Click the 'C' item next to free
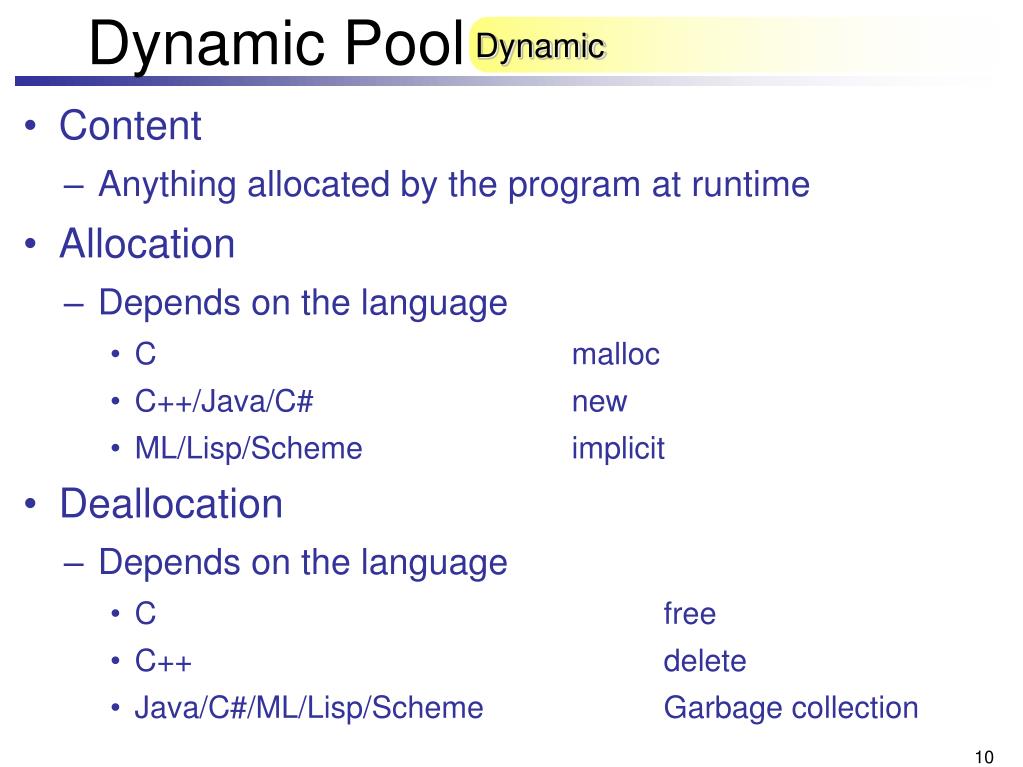Image resolution: width=1023 pixels, height=767 pixels. (x=145, y=614)
